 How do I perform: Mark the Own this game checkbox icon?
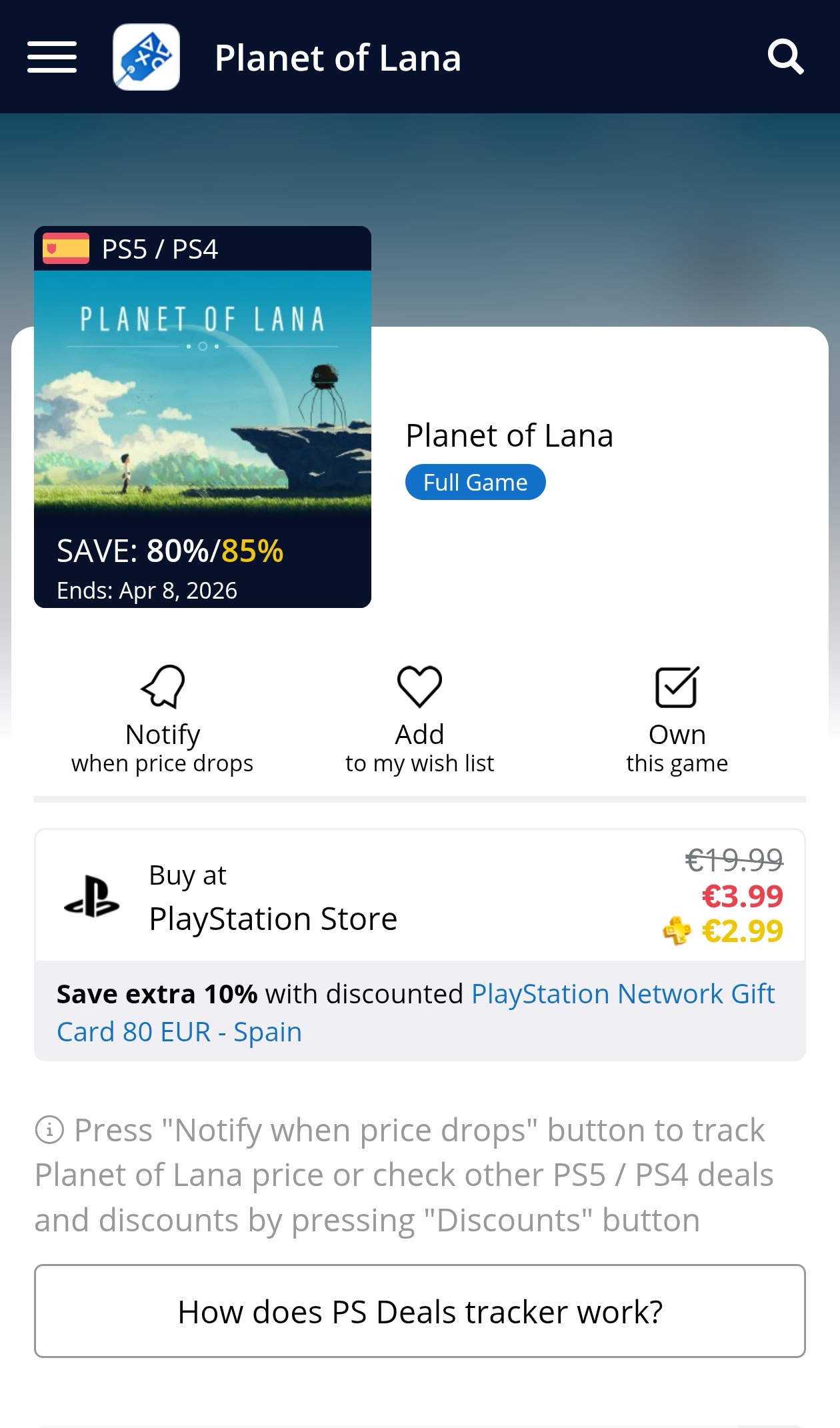click(x=677, y=686)
